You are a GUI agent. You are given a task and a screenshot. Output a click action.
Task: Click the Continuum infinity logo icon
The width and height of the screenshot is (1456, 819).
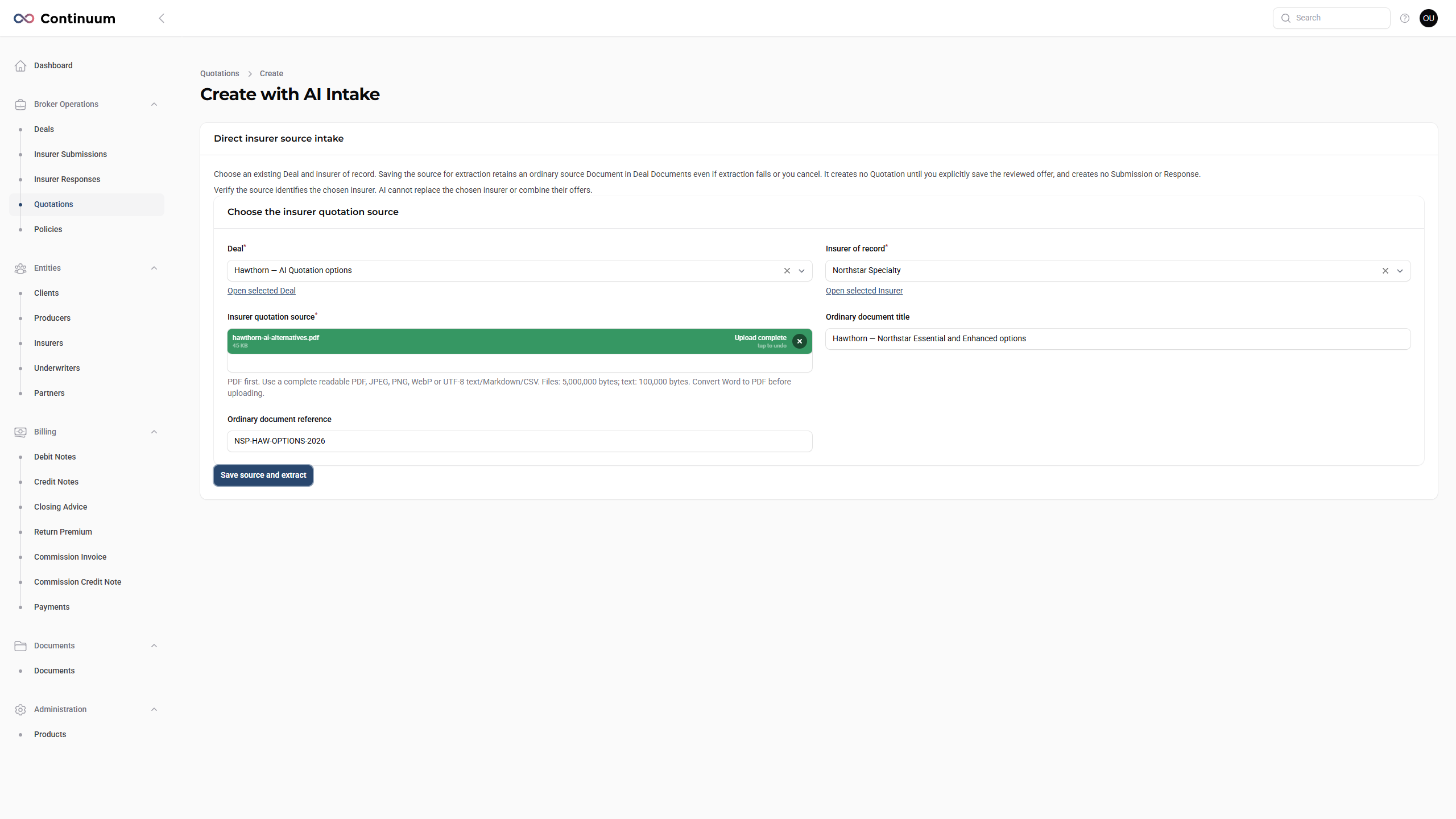(x=24, y=18)
